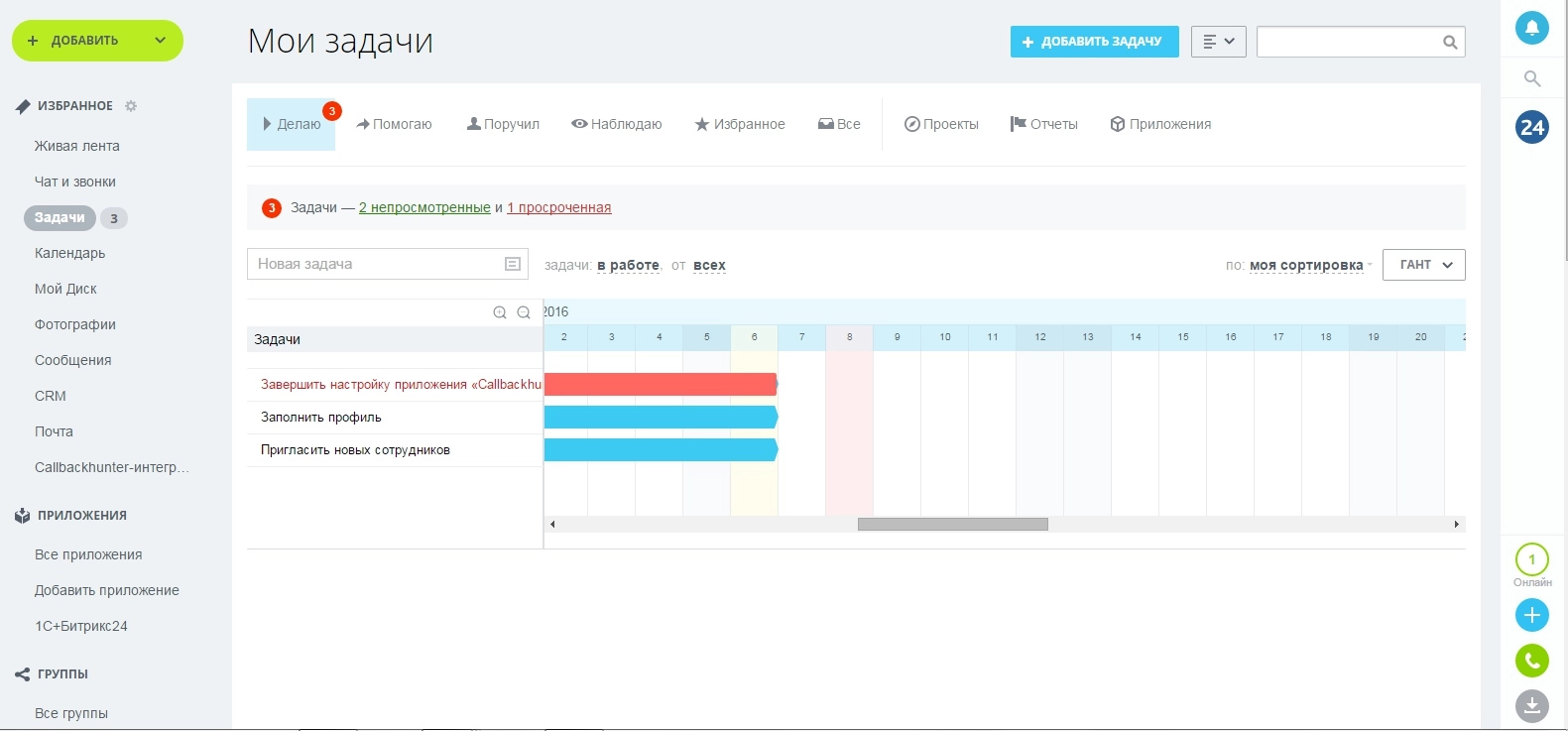
Task: Zoom in the Gantt chart
Action: pos(500,312)
